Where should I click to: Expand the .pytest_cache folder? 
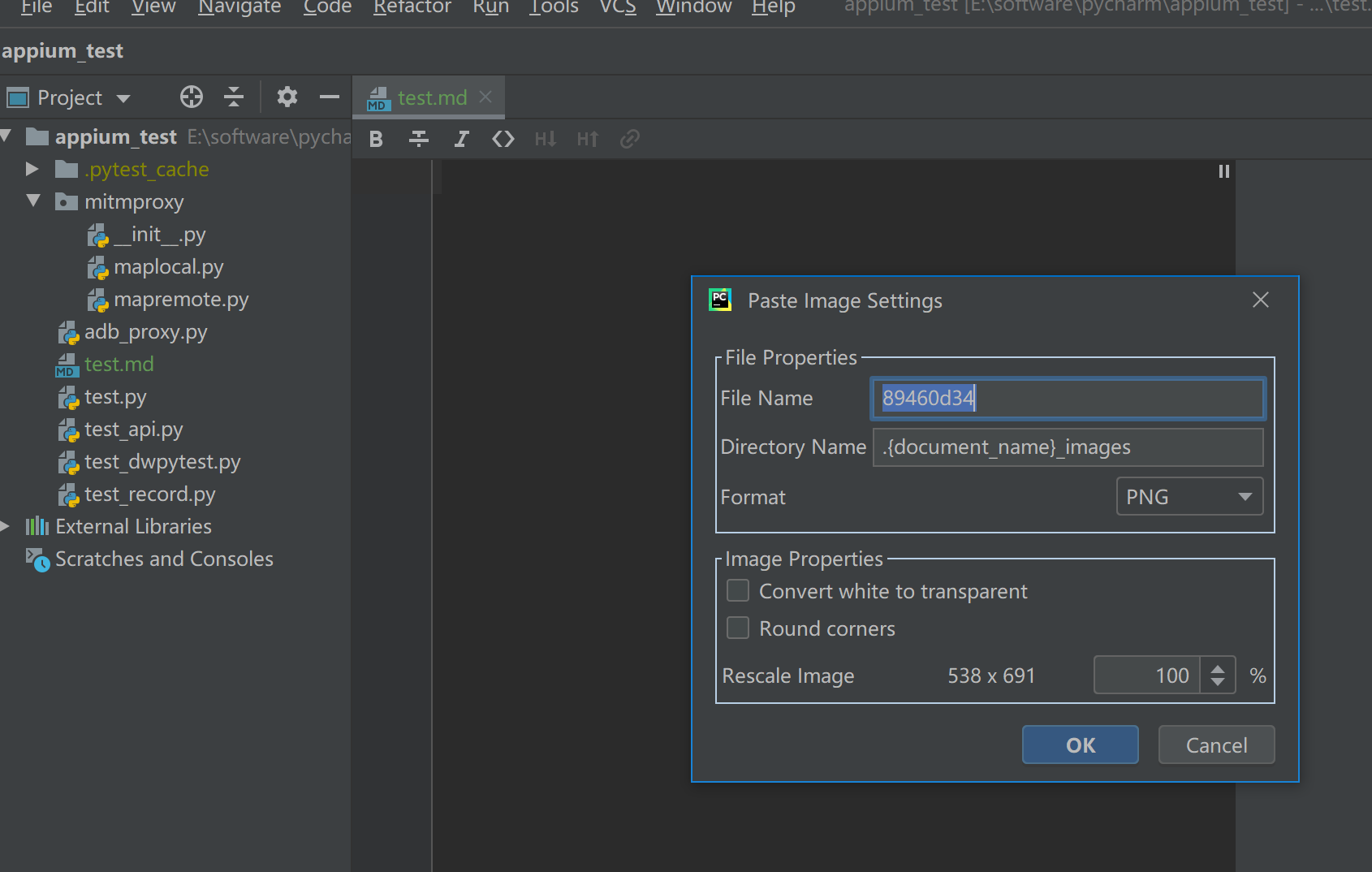32,169
